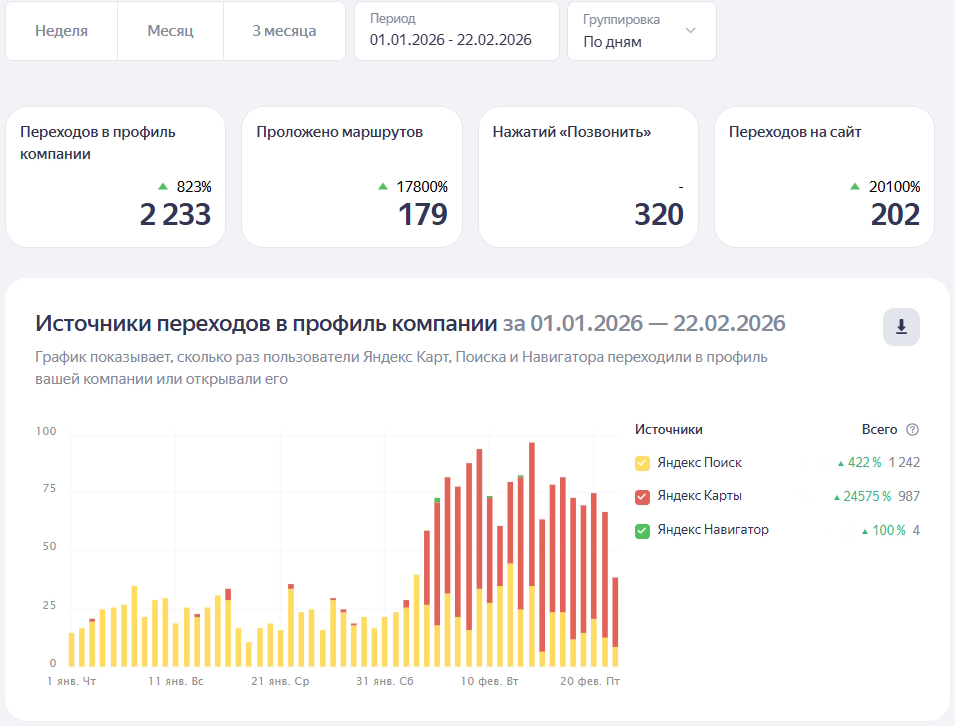Expand the Группировка dropdown
Image resolution: width=955 pixels, height=726 pixels.
641,31
